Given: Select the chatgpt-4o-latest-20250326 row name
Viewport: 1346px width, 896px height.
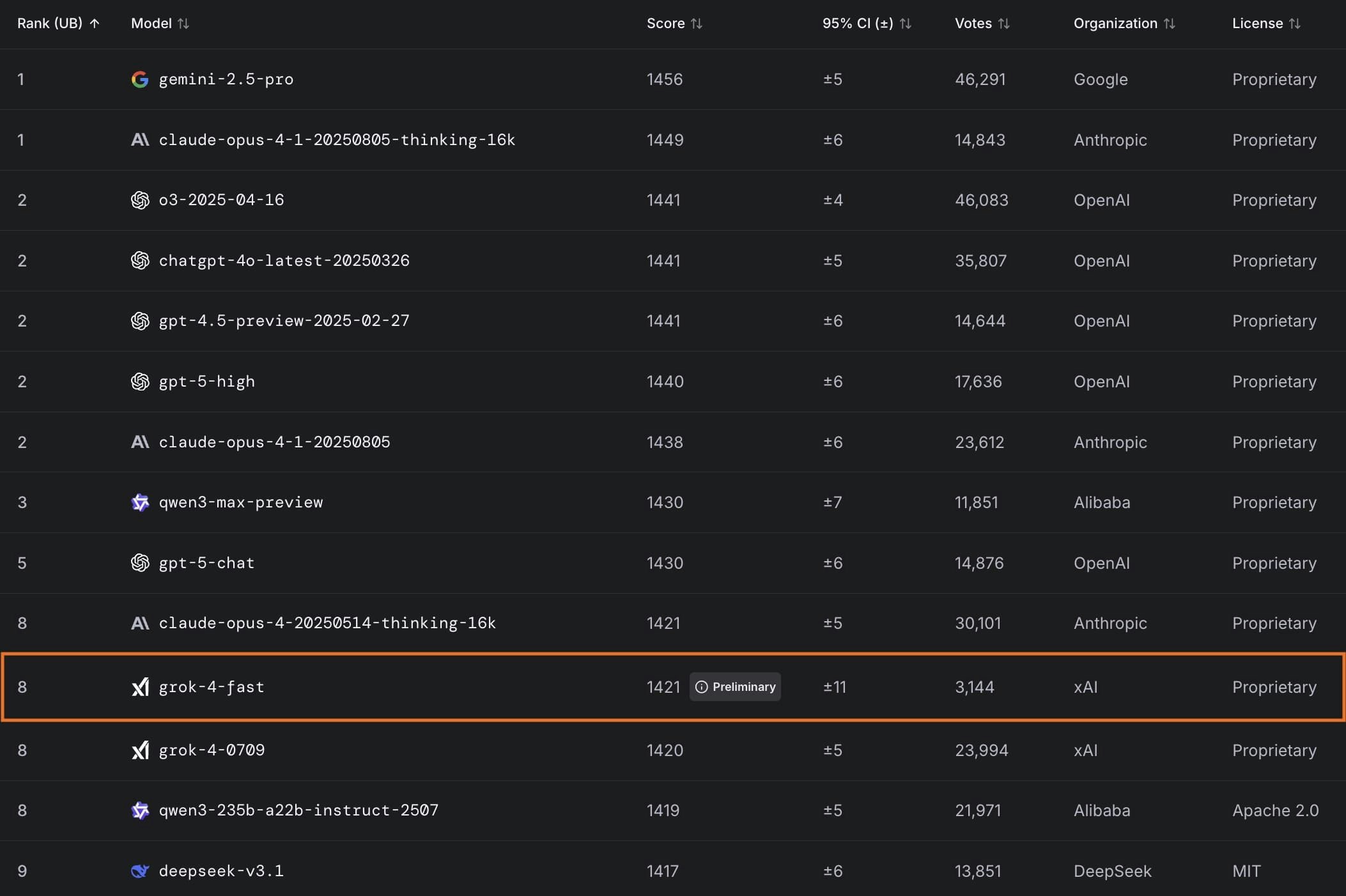Looking at the screenshot, I should 284,261.
